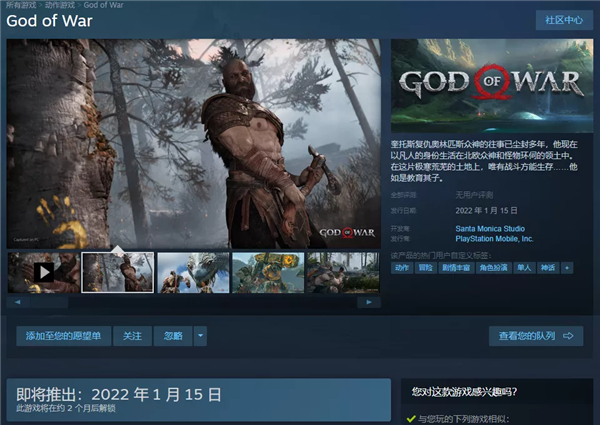Click the right arrow of thumbnail scroller
The image size is (600, 425).
(x=369, y=302)
